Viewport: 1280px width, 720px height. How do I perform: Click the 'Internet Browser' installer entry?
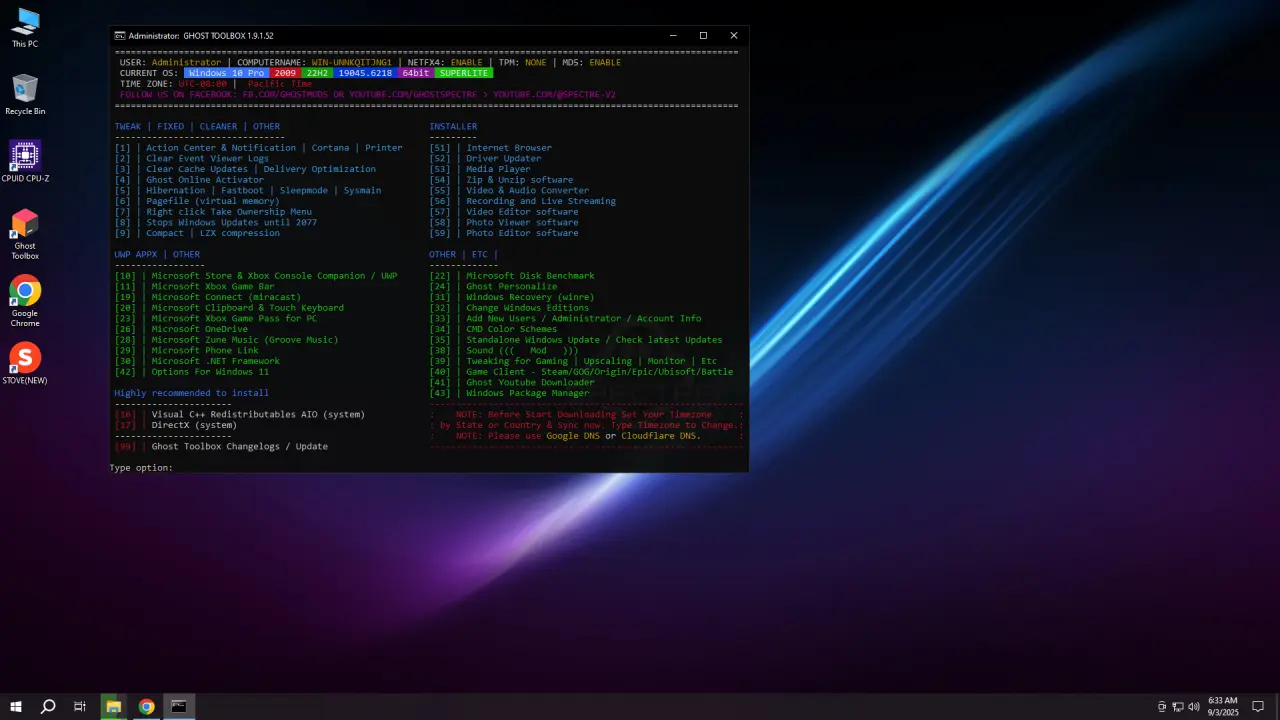[x=490, y=148]
